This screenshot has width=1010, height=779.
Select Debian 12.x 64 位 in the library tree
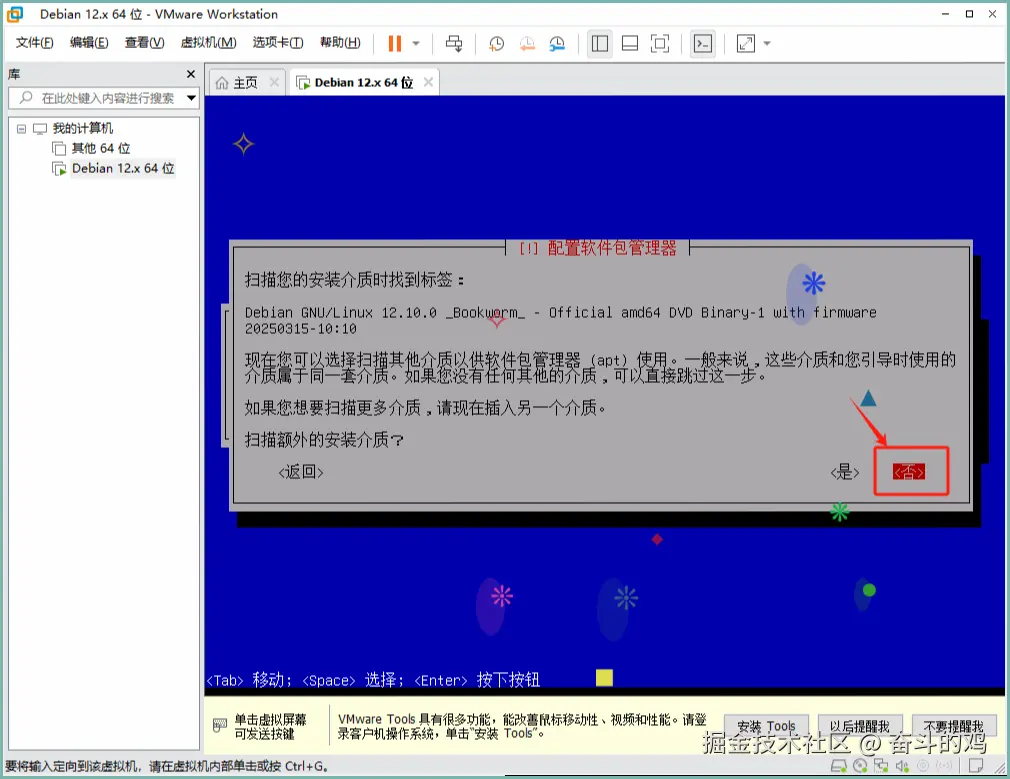point(123,168)
